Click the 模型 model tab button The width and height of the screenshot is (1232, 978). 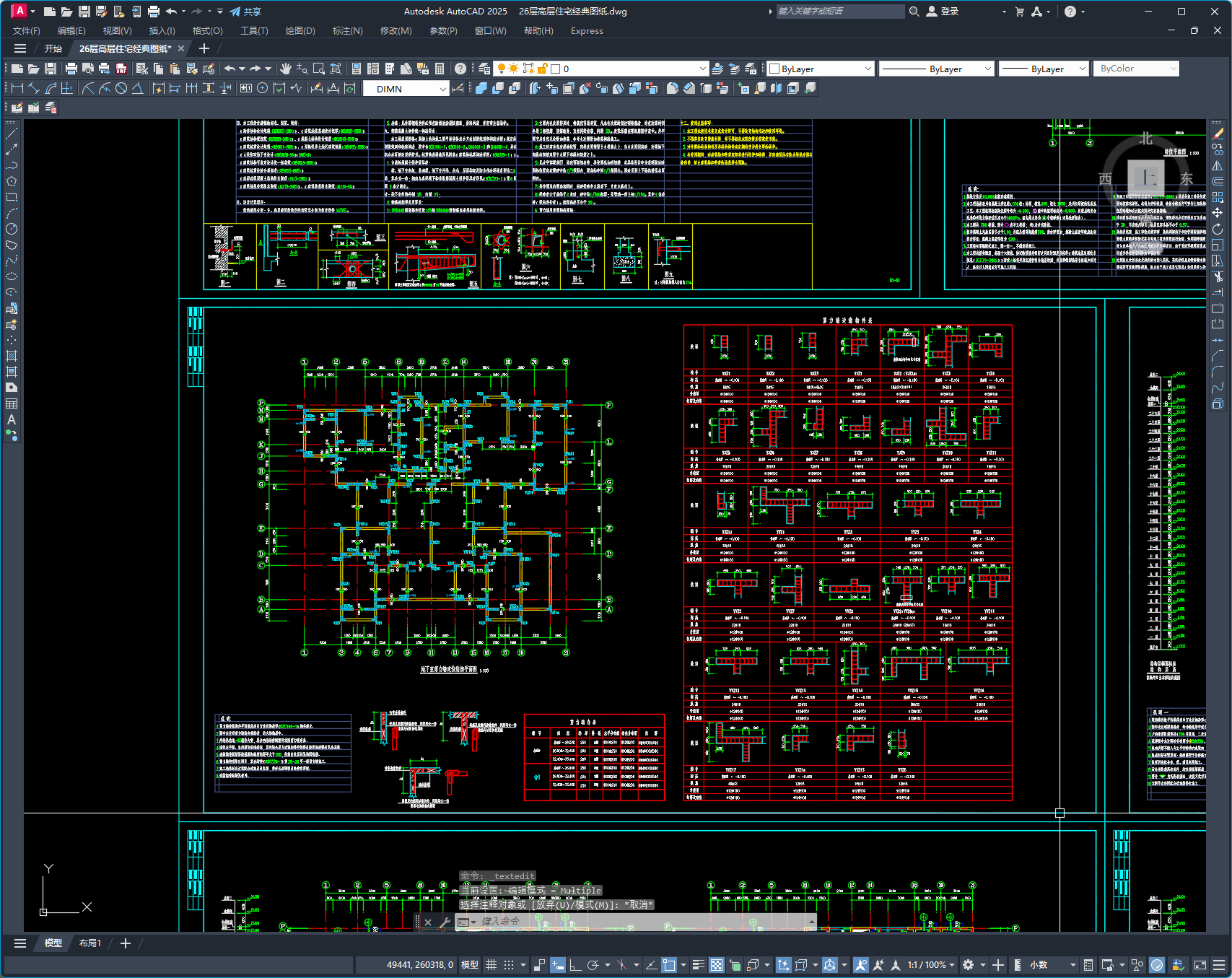(x=53, y=943)
